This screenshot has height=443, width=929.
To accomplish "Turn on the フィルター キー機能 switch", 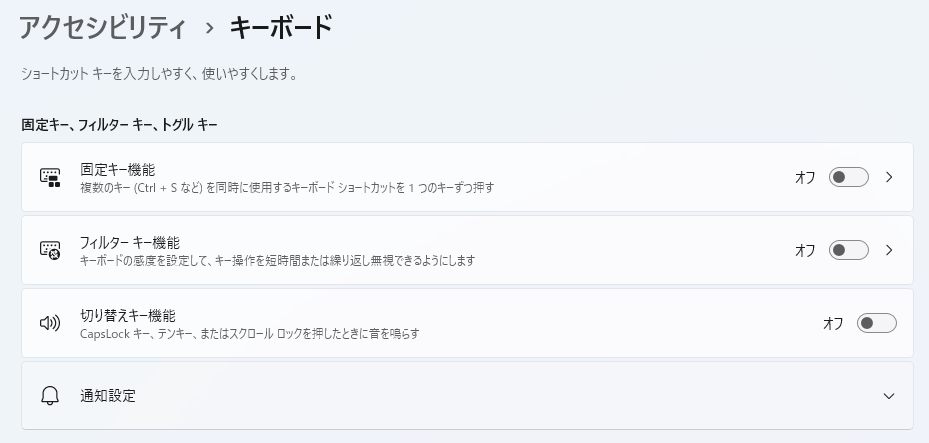I will (x=848, y=250).
